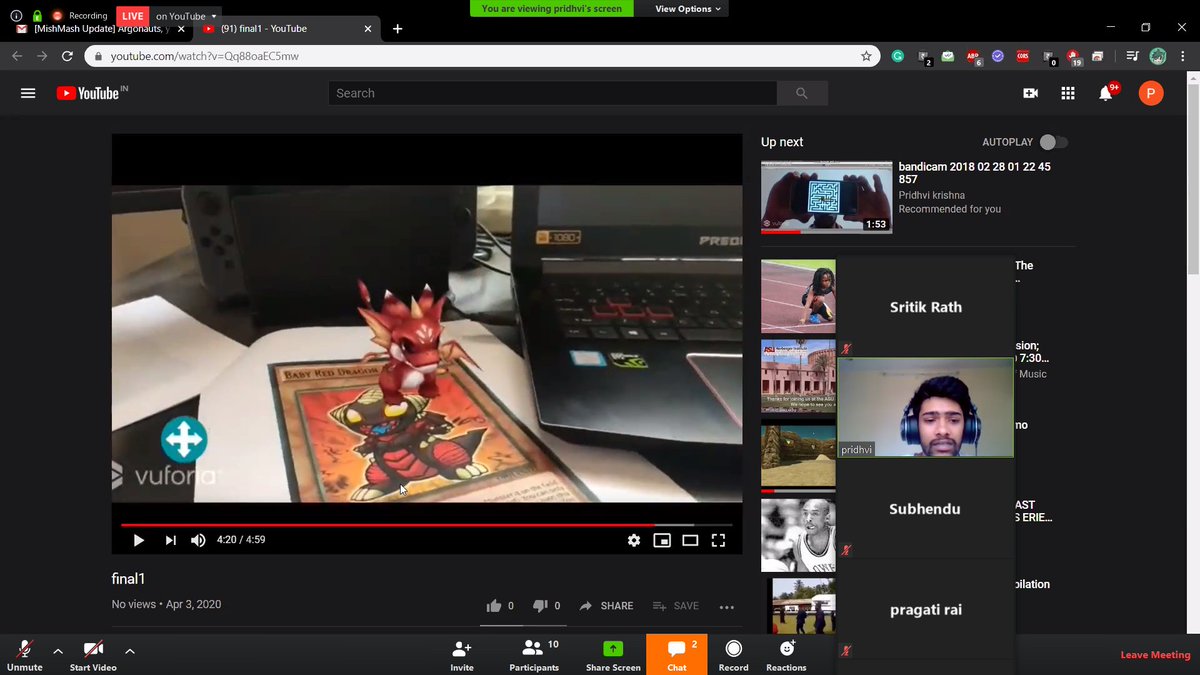
Task: Leave the Zoom meeting
Action: click(1155, 655)
